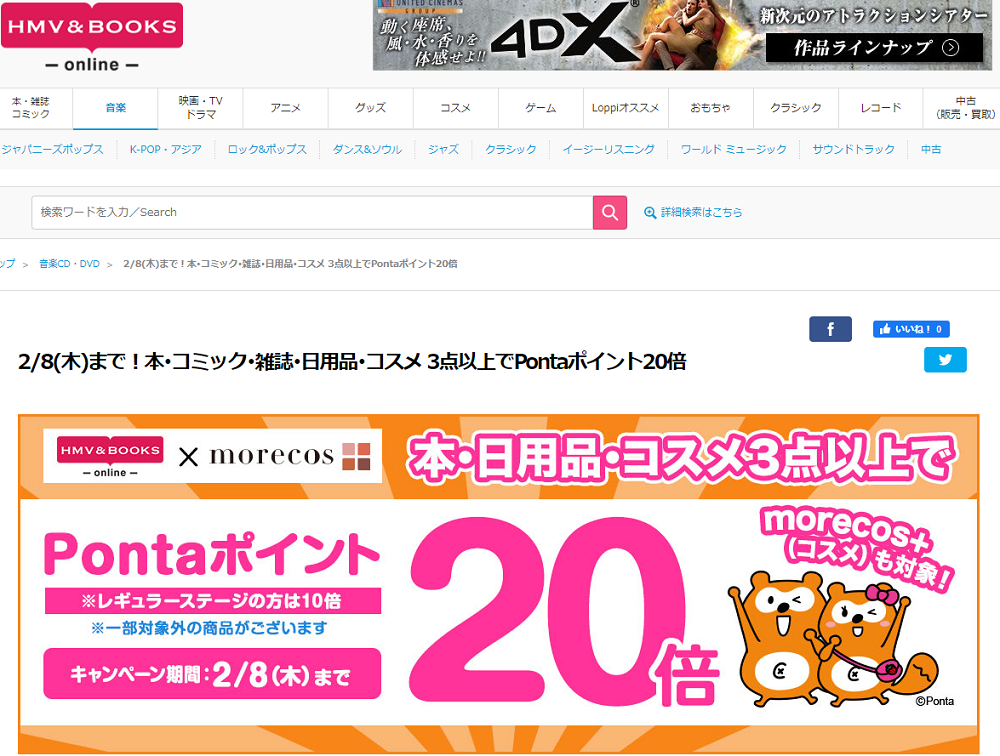This screenshot has height=756, width=1000.
Task: Click the キャンペーン期間 2/8(木)まで label
Action: click(212, 674)
